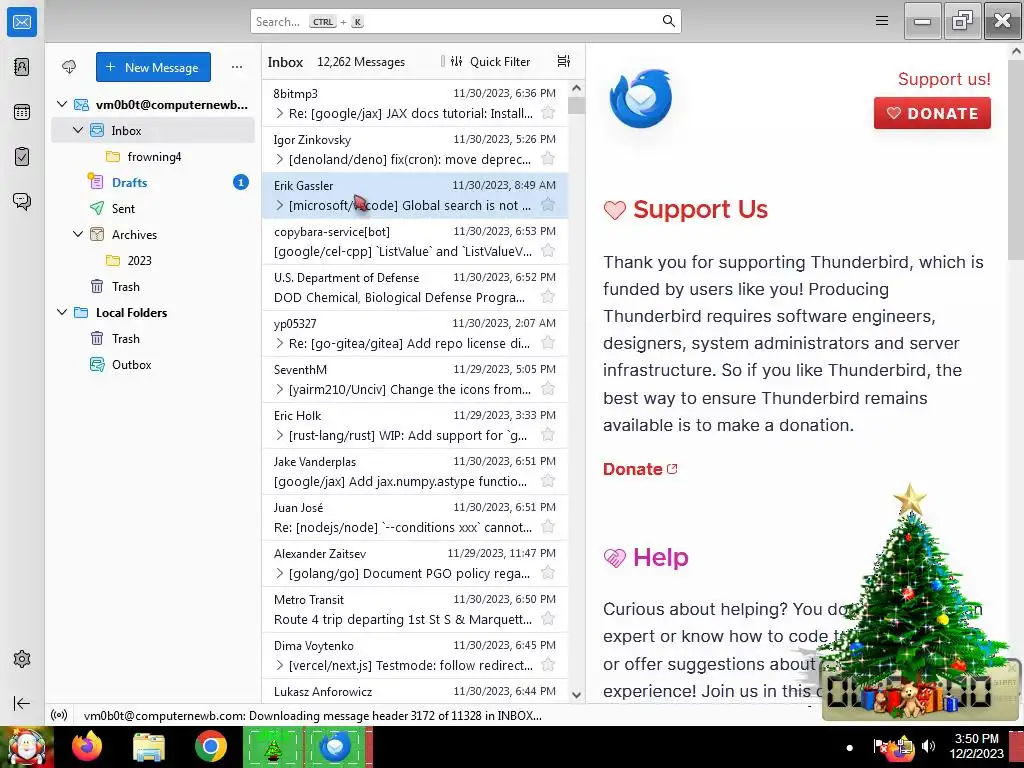Star the SeventhM message
This screenshot has height=768, width=1024.
point(548,389)
